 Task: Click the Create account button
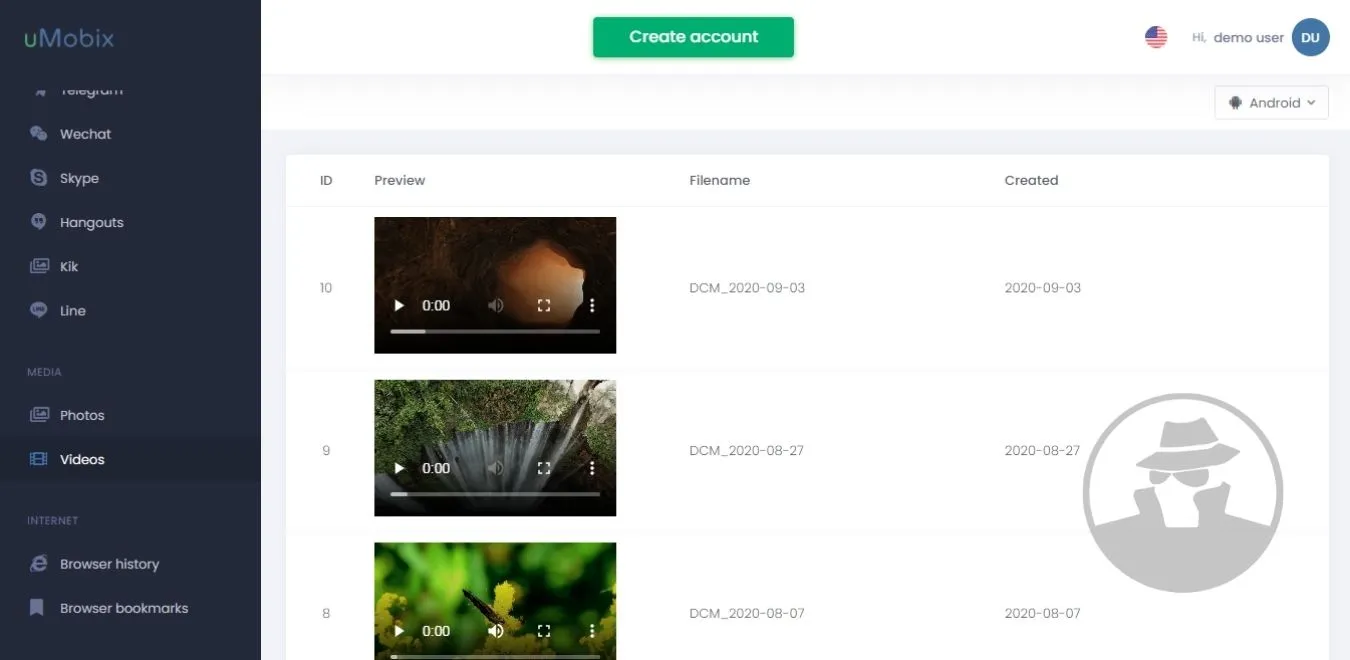pos(693,37)
